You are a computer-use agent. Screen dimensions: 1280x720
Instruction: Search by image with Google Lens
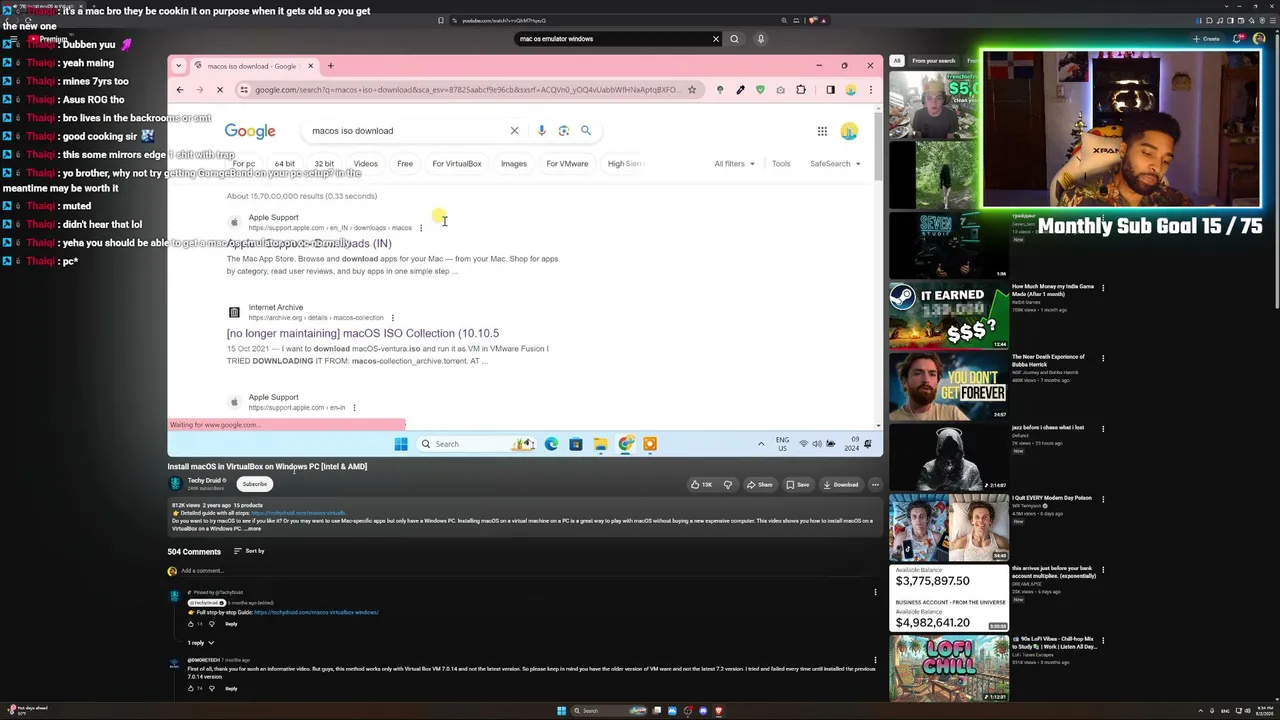tap(564, 131)
